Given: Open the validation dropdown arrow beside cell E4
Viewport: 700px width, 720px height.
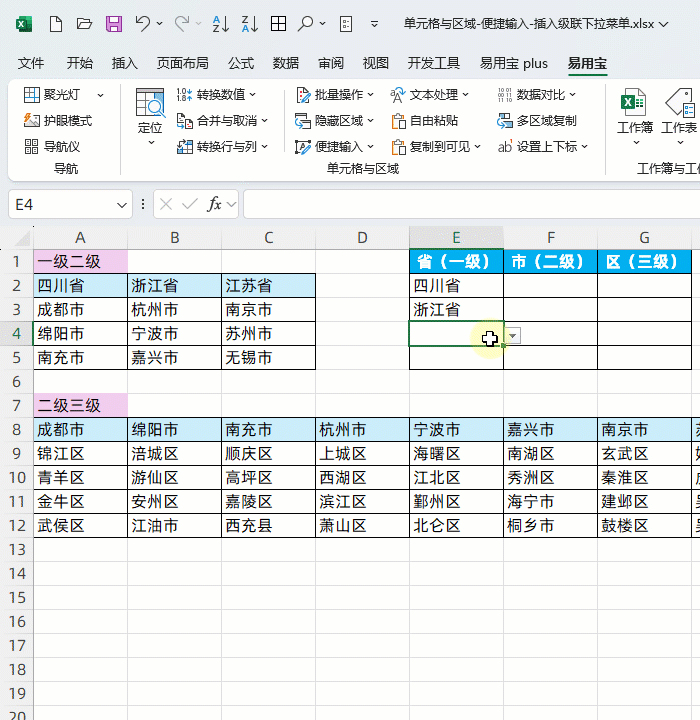Looking at the screenshot, I should click(x=513, y=336).
